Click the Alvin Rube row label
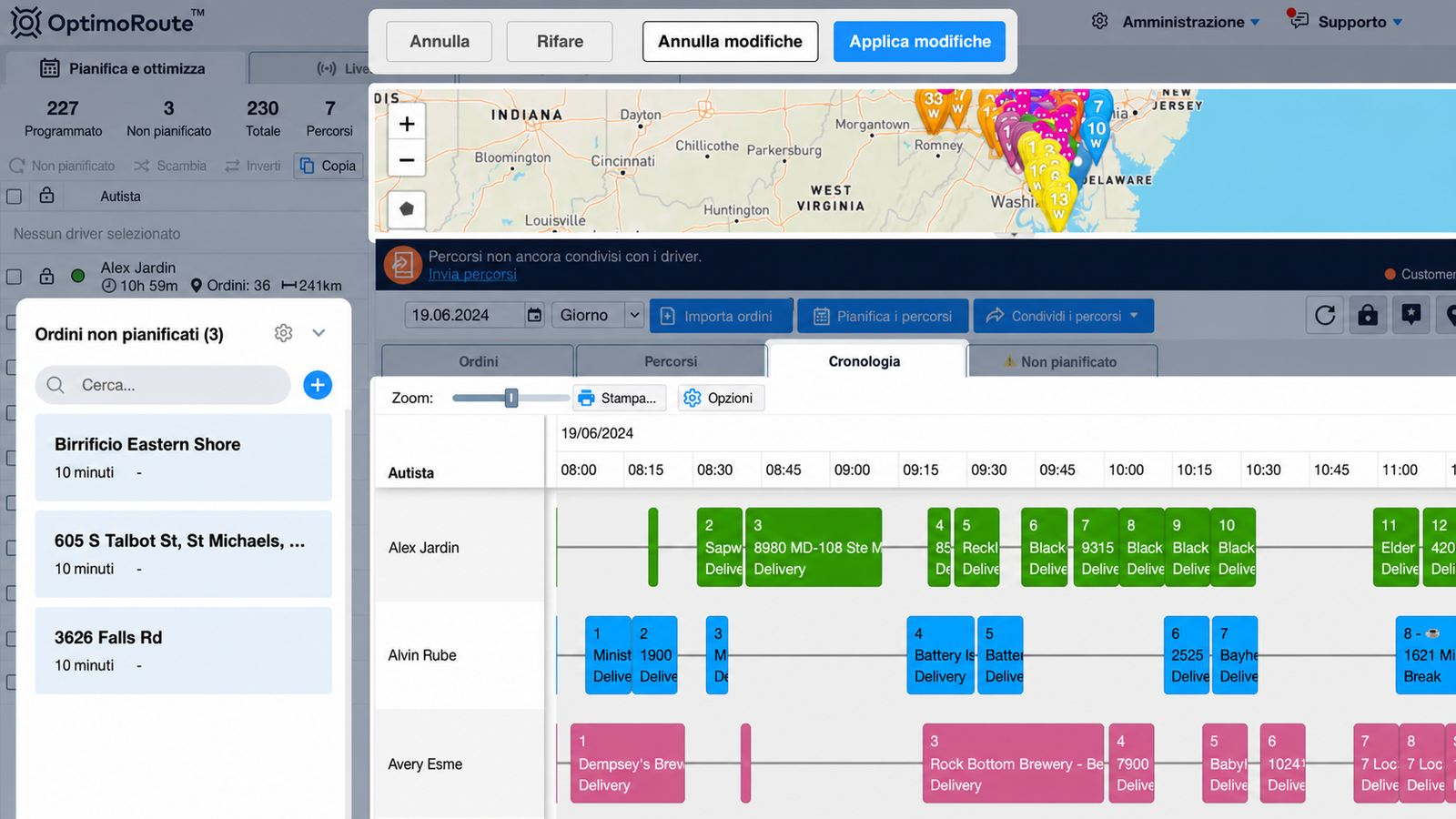The width and height of the screenshot is (1456, 819). 422,655
